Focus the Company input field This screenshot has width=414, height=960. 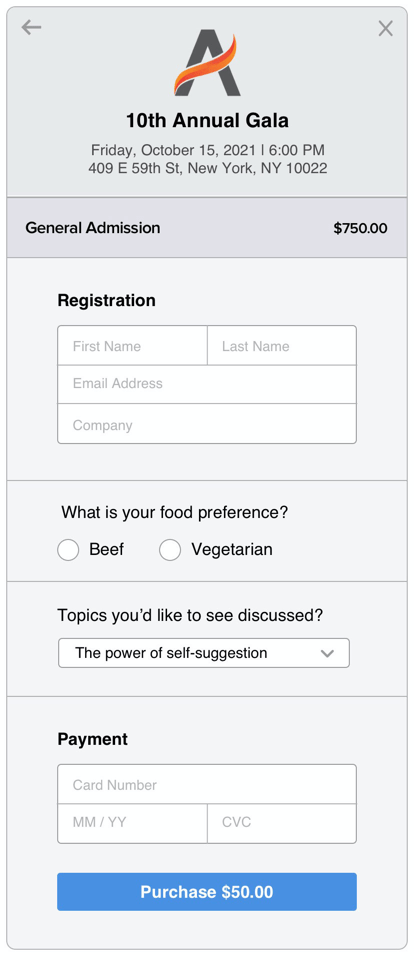point(207,424)
